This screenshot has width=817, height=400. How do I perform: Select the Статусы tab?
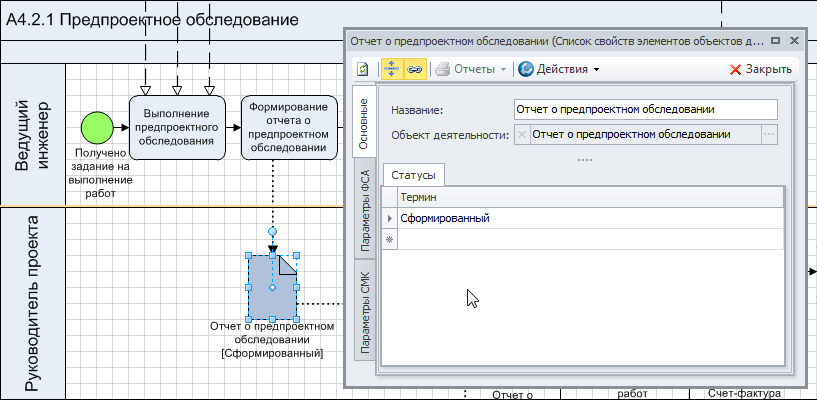tap(413, 175)
